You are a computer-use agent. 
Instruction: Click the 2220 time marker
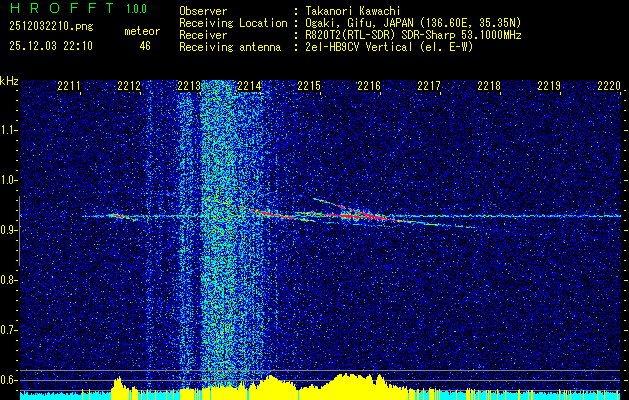pos(609,86)
